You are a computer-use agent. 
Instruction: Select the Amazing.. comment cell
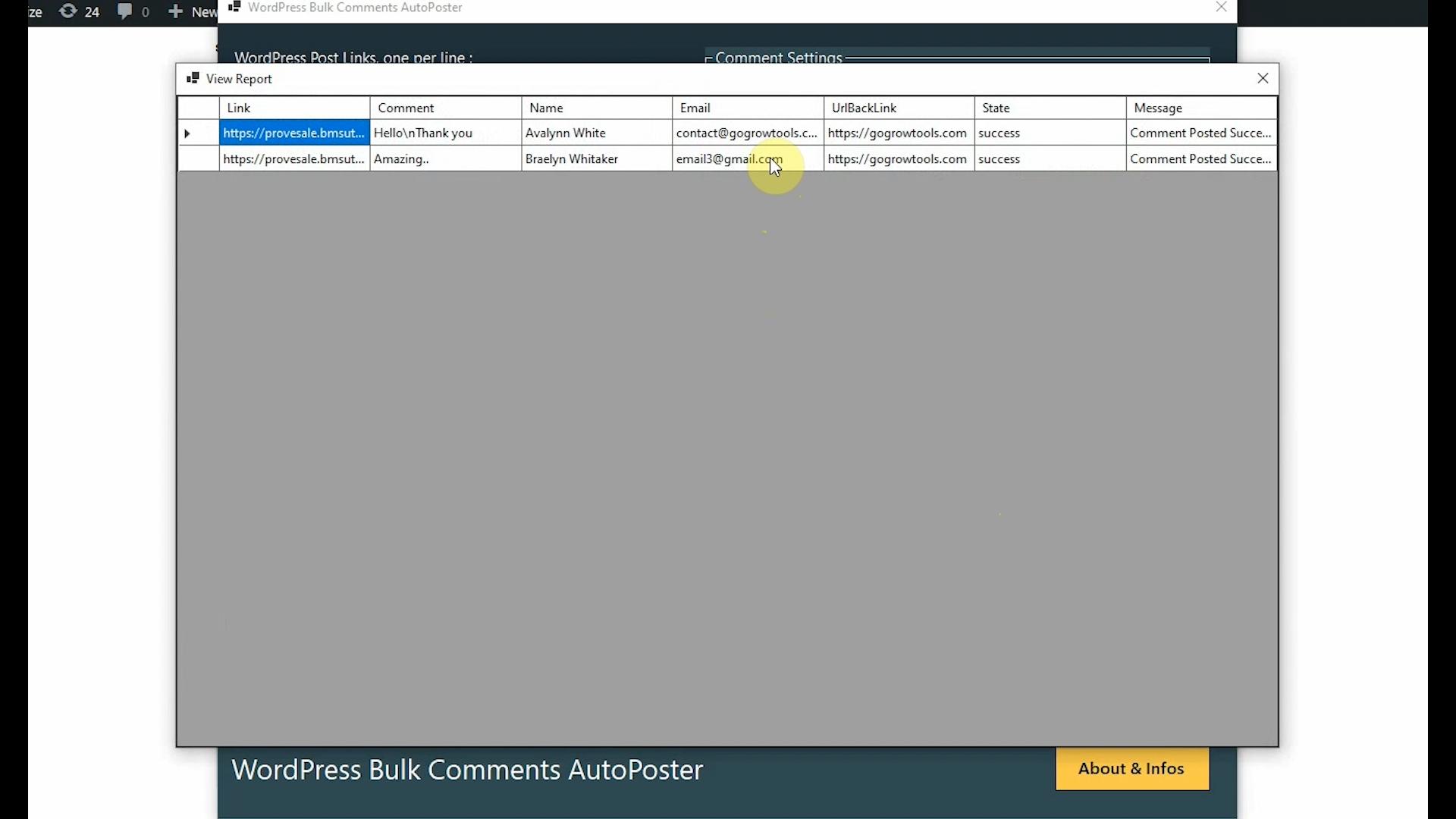click(401, 158)
